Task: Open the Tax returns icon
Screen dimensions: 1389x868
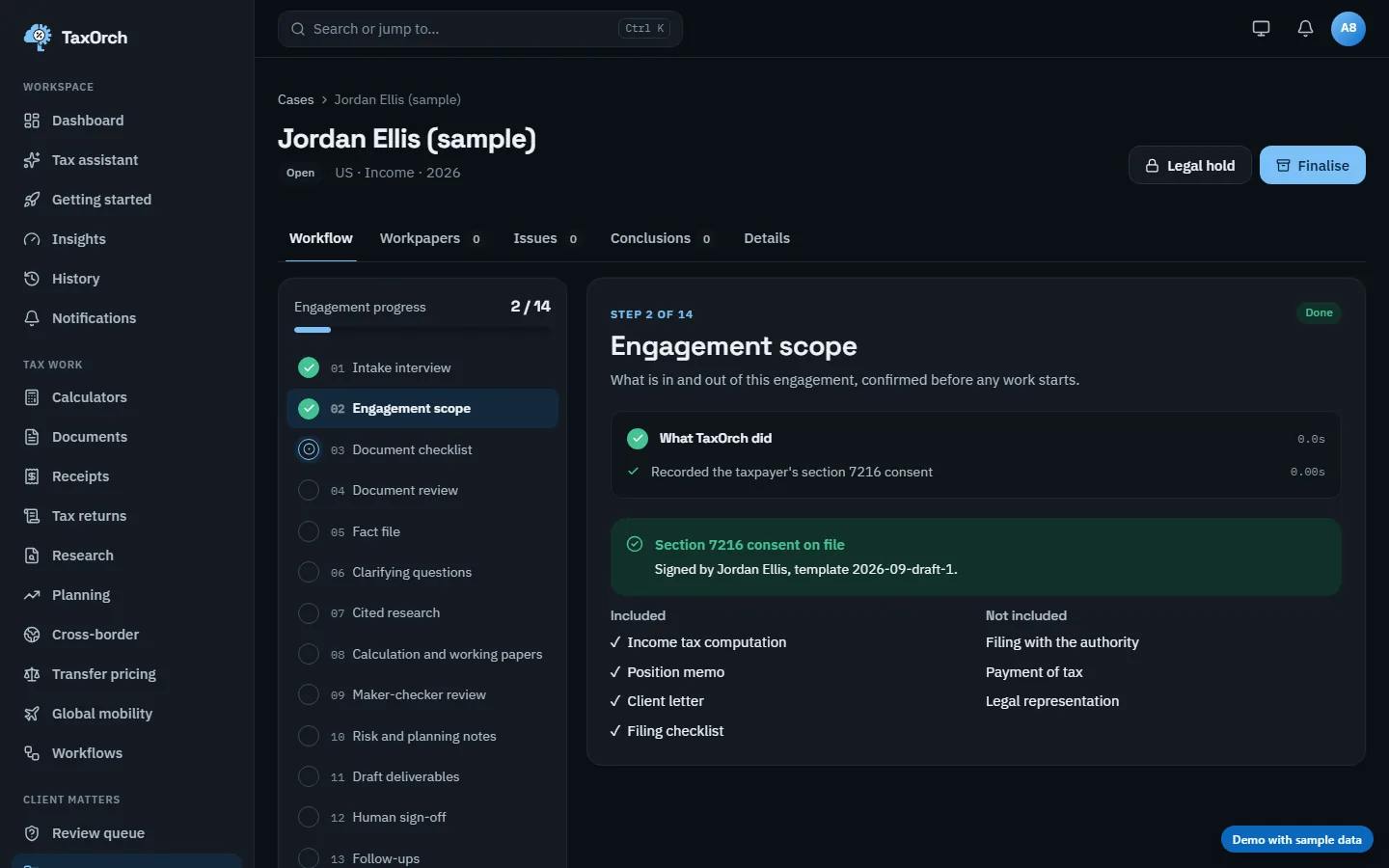Action: 32,516
